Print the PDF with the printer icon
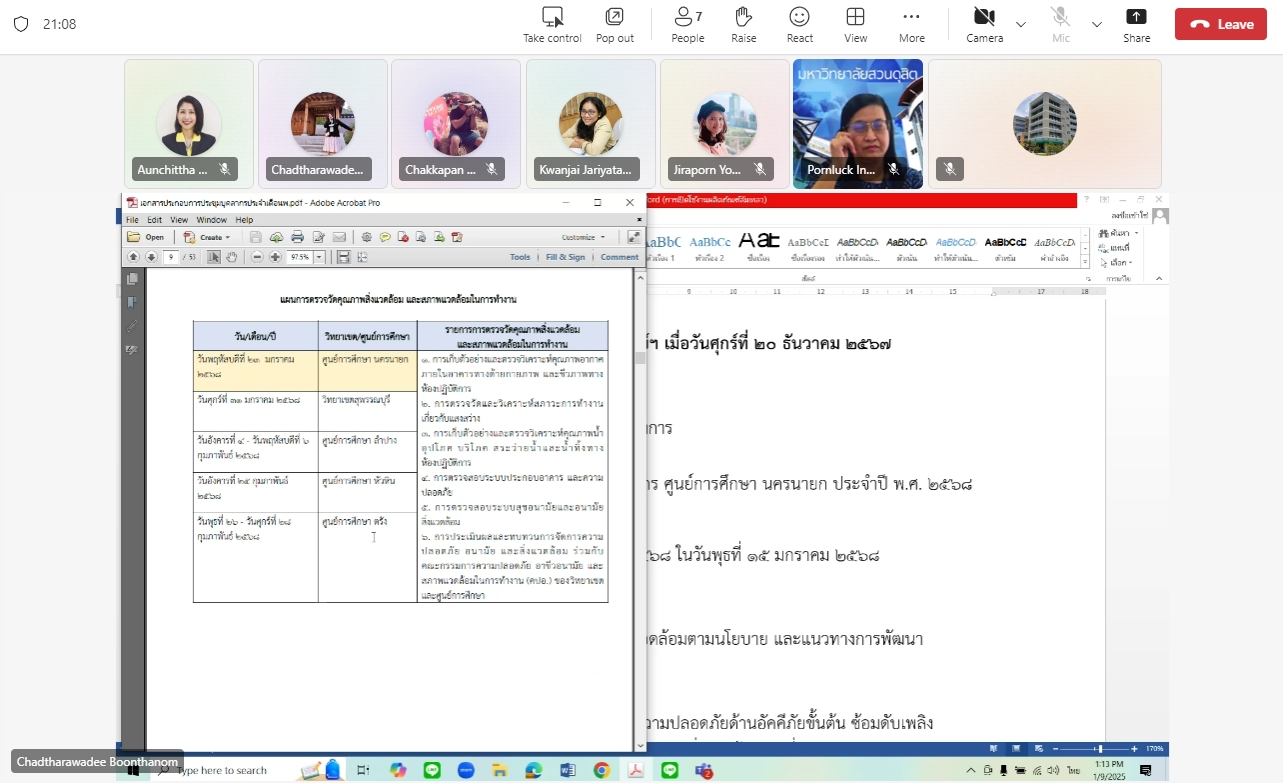The image size is (1283, 783). [x=297, y=237]
